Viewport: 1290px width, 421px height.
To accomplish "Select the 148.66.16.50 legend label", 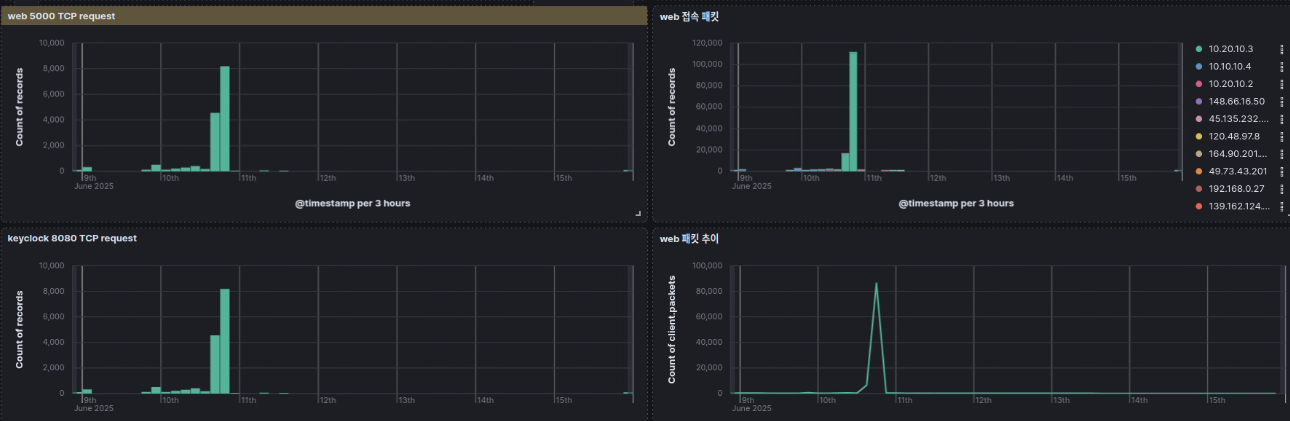I will point(1237,101).
